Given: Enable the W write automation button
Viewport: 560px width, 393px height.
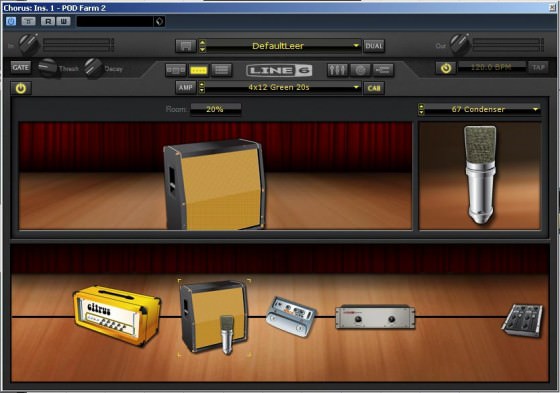Looking at the screenshot, I should (63, 21).
